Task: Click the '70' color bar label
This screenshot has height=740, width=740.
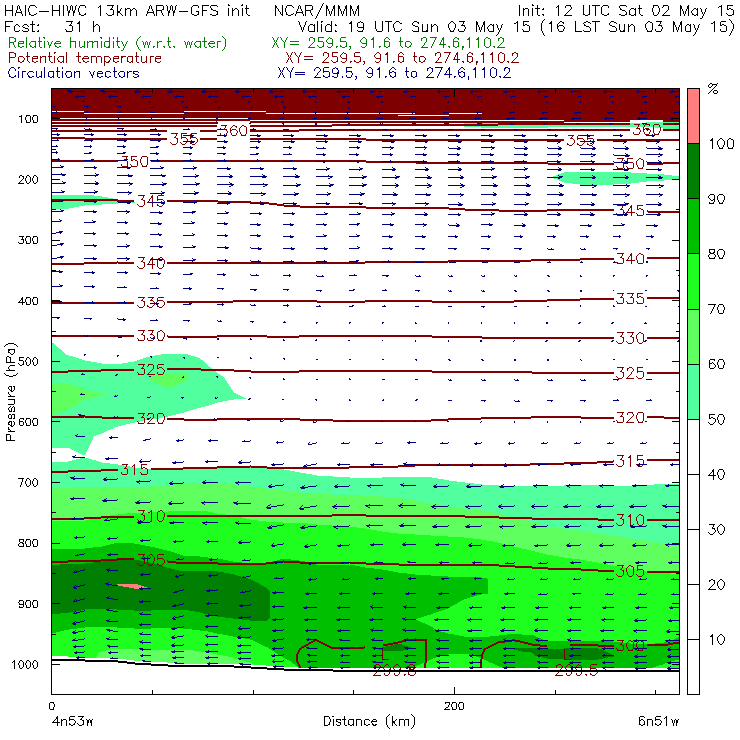Action: 716,309
